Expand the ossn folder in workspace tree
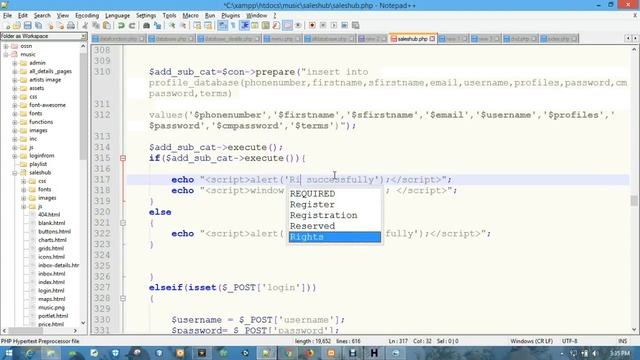This screenshot has height=360, width=640. coord(6,46)
